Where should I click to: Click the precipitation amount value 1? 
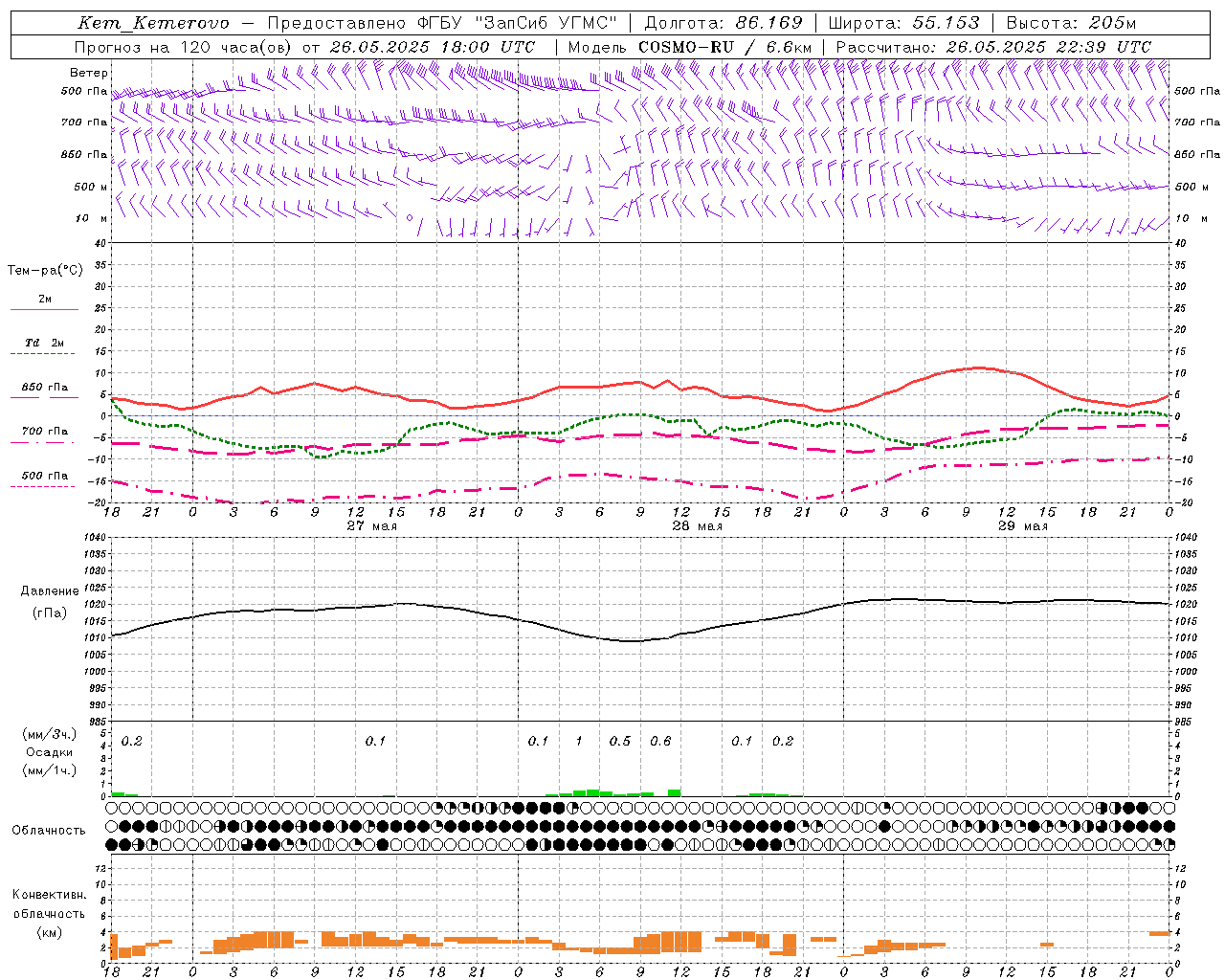point(579,741)
